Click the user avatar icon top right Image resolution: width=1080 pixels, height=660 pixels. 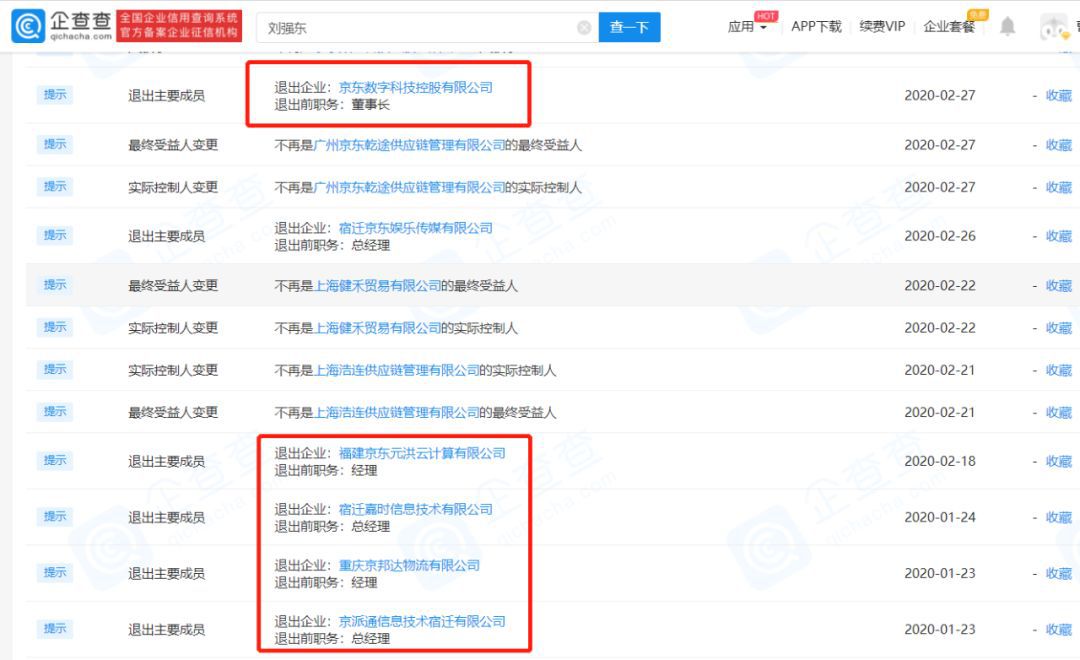pos(1054,26)
